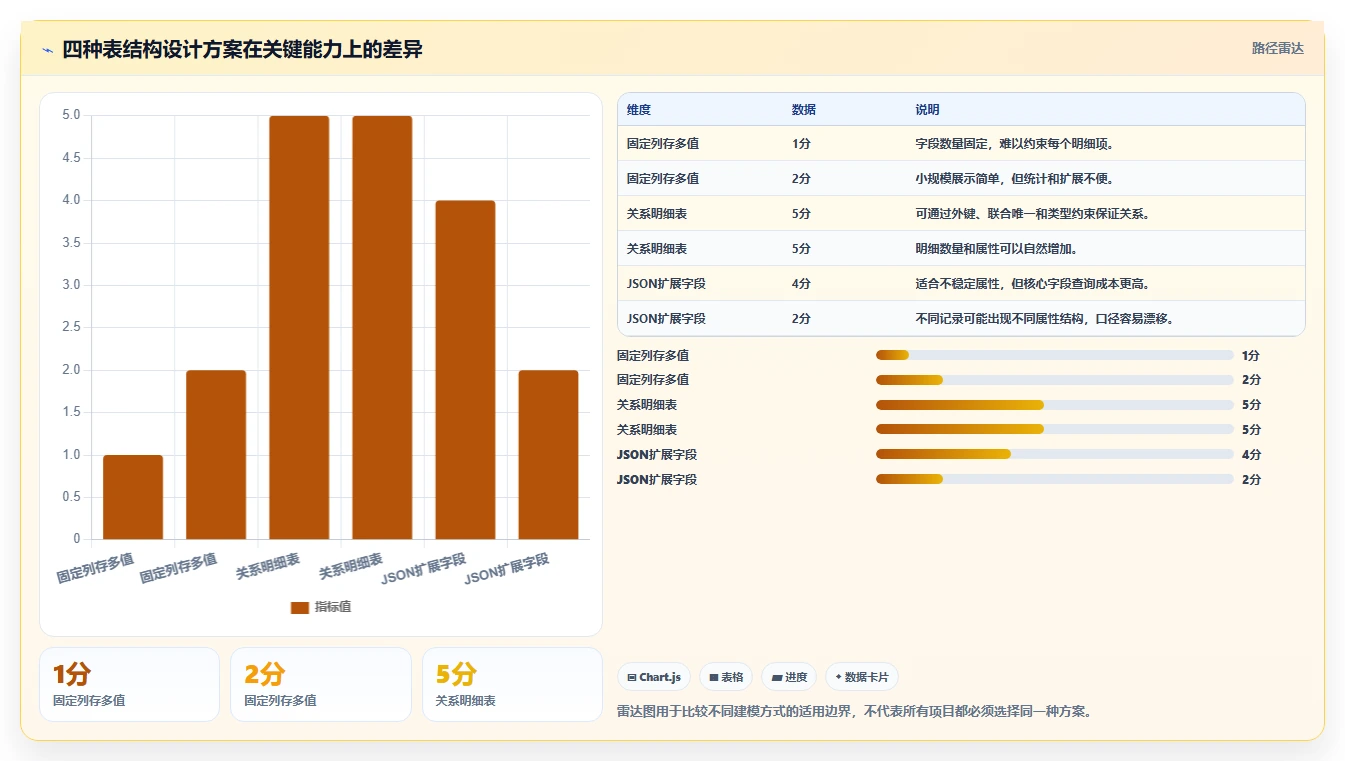
Task: Open the 1分 固定列存多值 summary card
Action: coord(129,684)
